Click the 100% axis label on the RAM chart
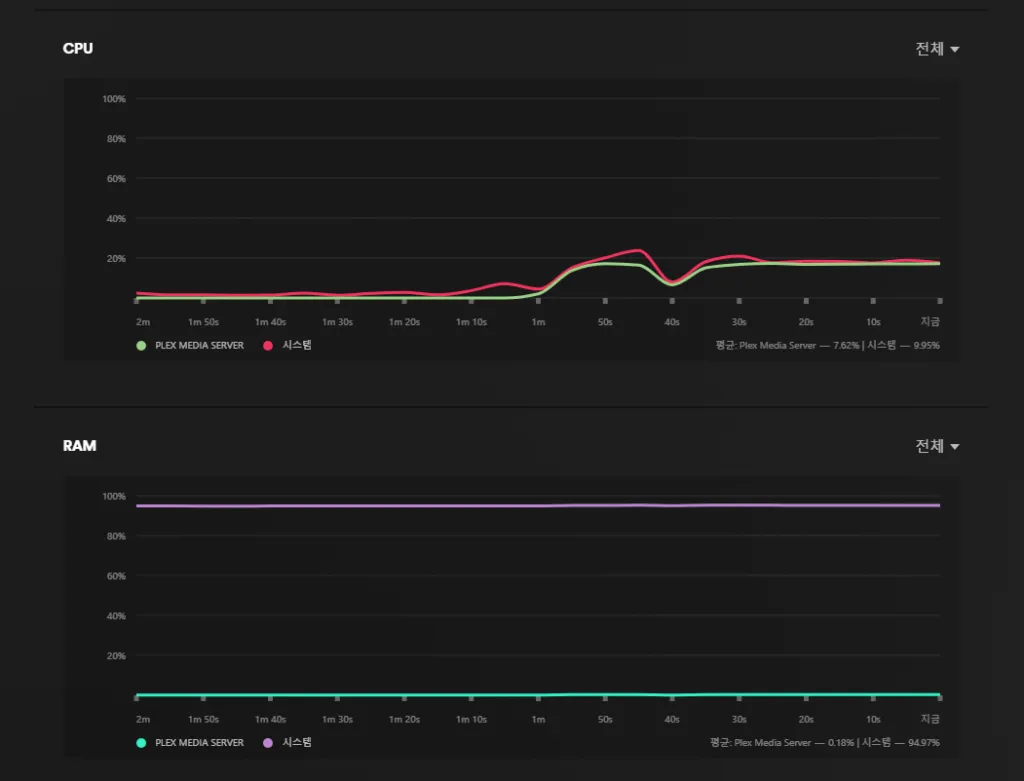Image resolution: width=1024 pixels, height=781 pixels. (113, 496)
